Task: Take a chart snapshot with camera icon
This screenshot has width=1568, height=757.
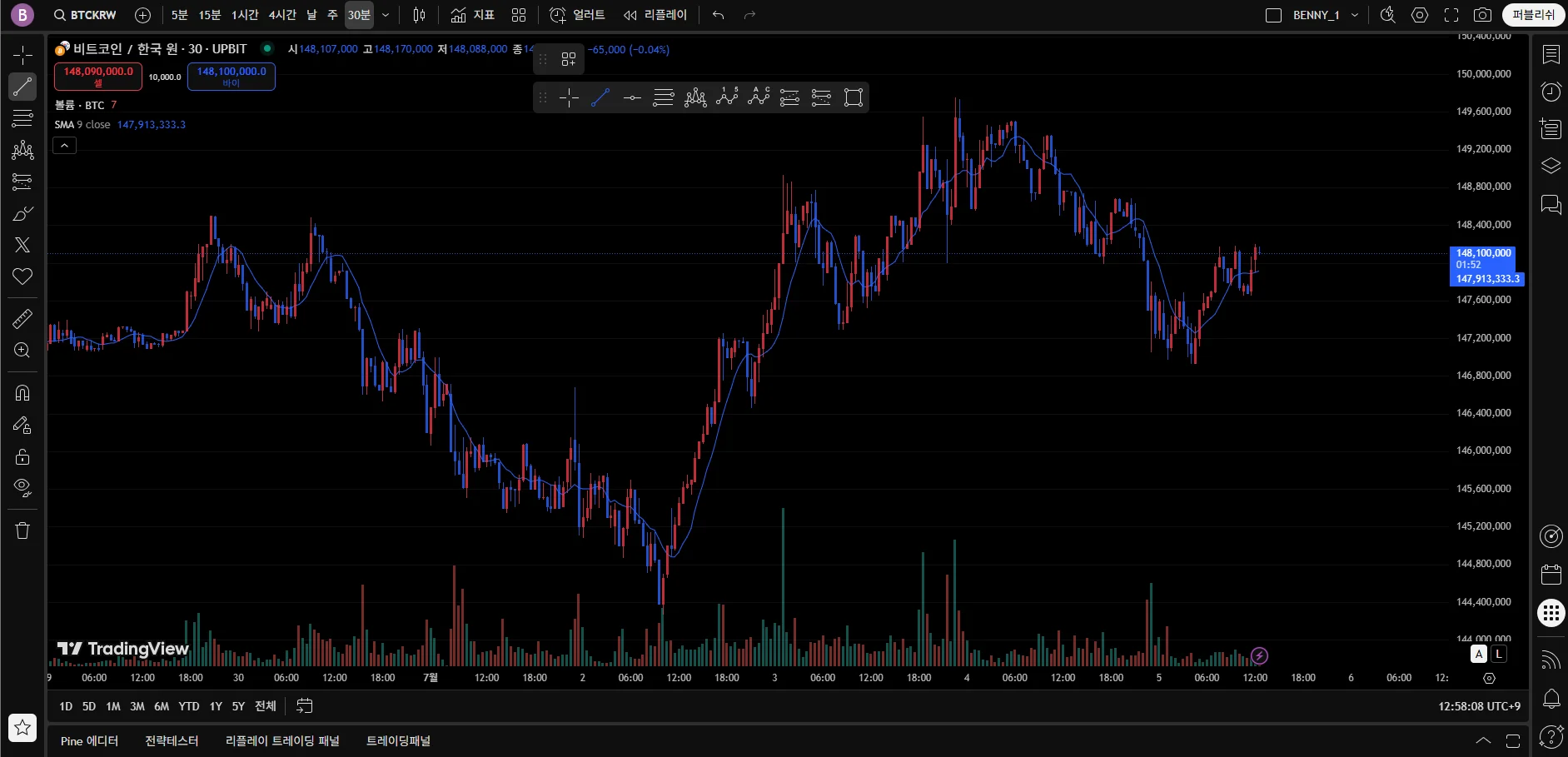Action: point(1482,15)
